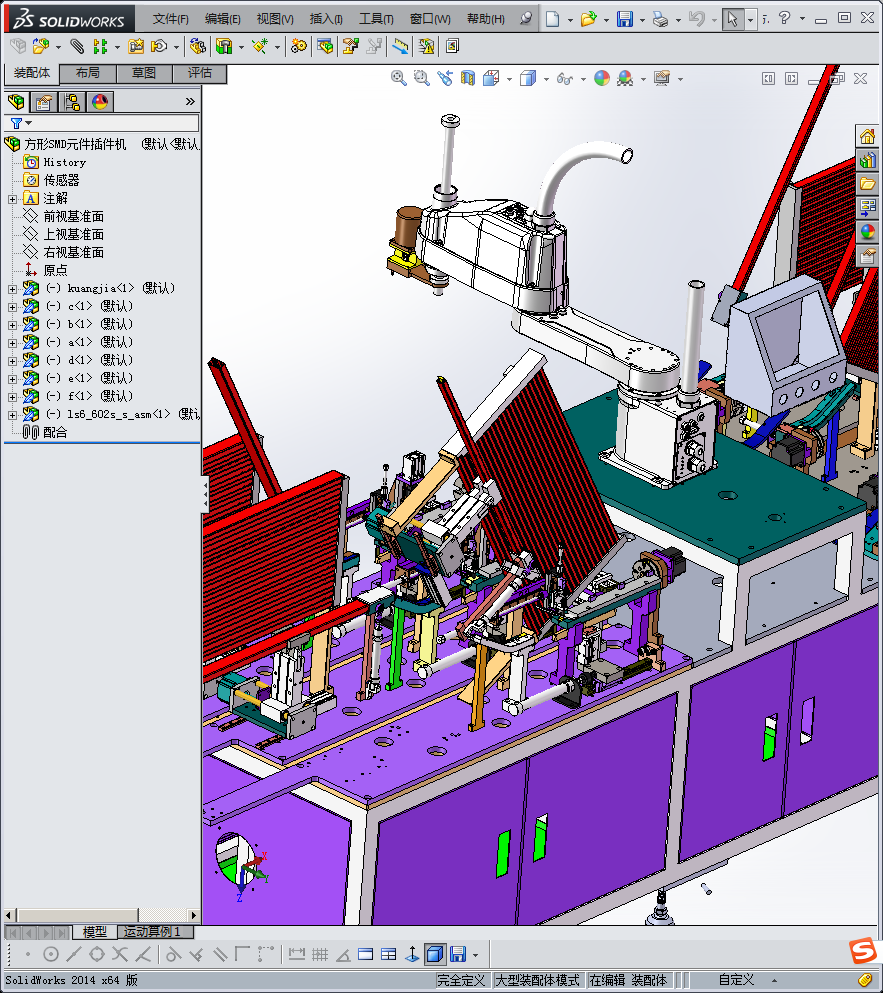Click the Insert Components toolbar icon
This screenshot has height=993, width=883.
point(41,46)
